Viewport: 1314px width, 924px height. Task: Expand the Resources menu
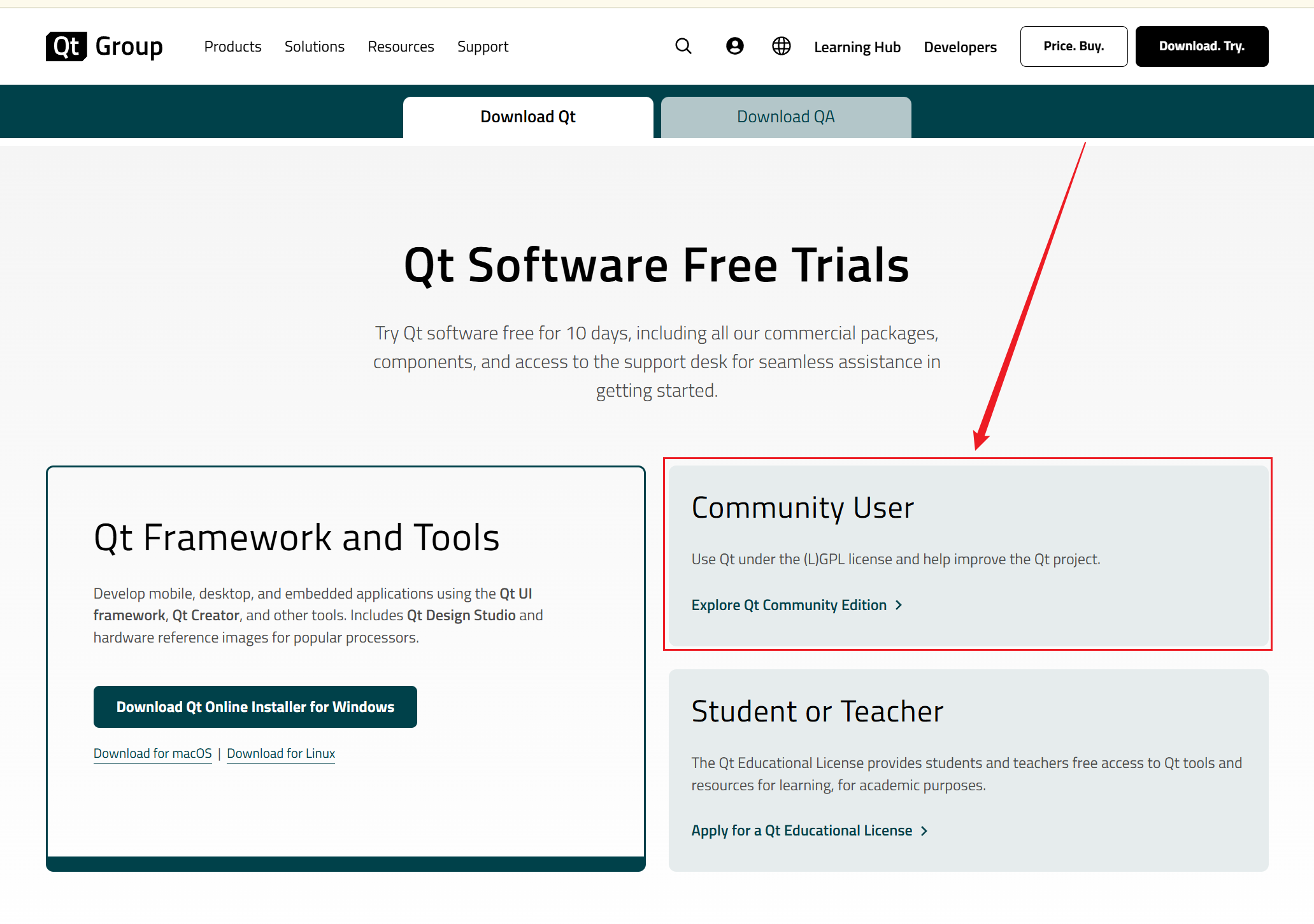click(x=401, y=46)
